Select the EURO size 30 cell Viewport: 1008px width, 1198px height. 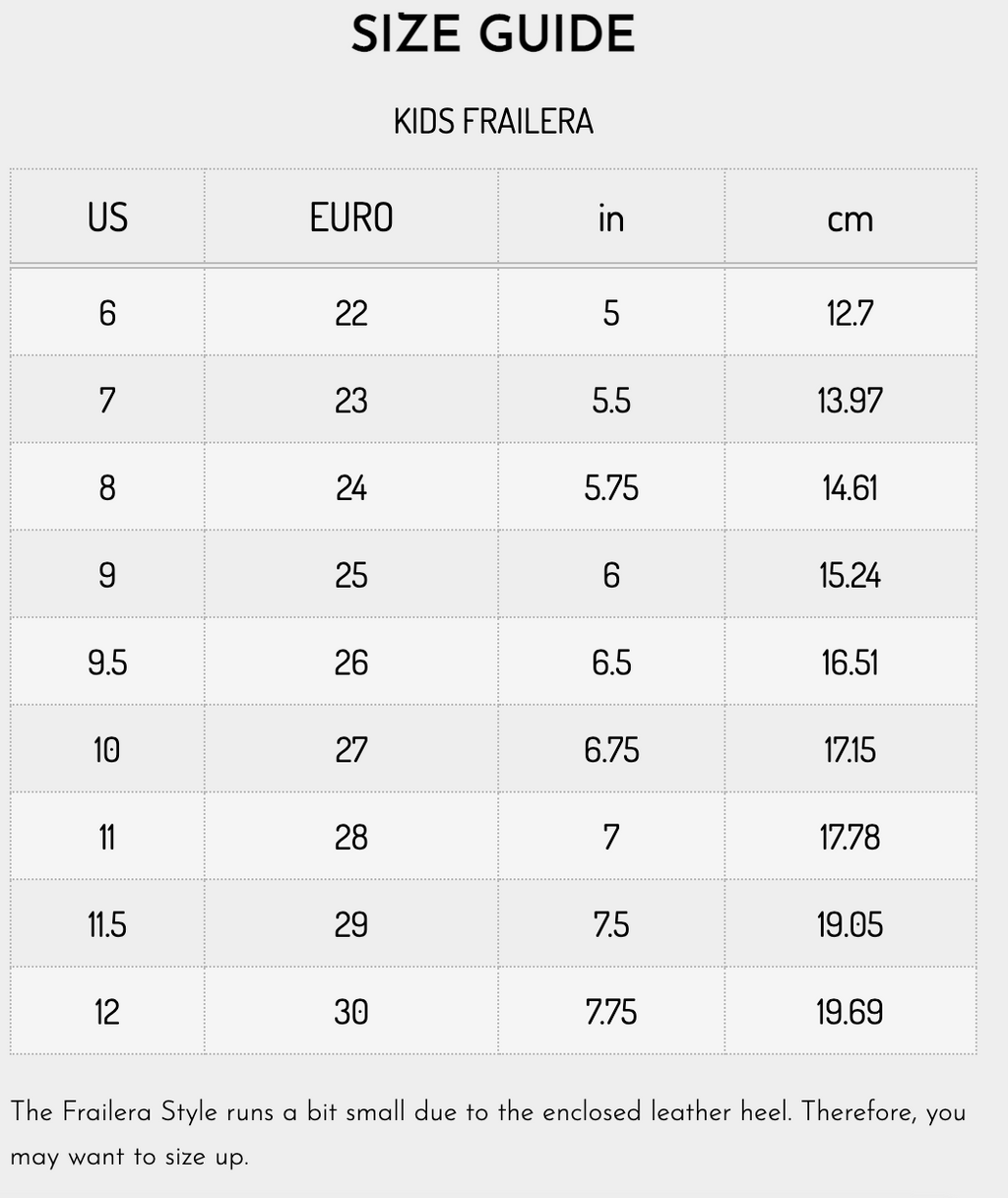pos(351,1012)
